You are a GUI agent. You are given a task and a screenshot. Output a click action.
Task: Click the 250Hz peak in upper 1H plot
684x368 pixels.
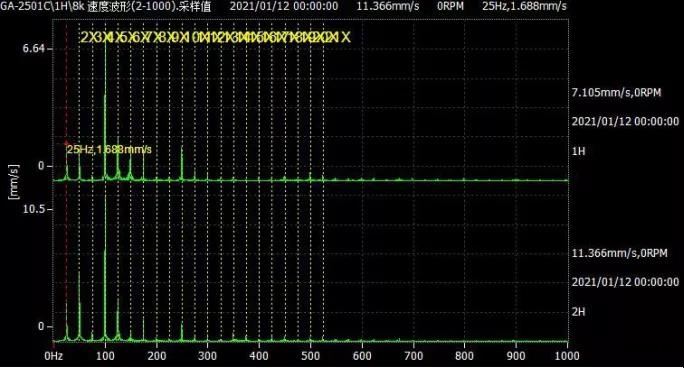click(x=182, y=163)
